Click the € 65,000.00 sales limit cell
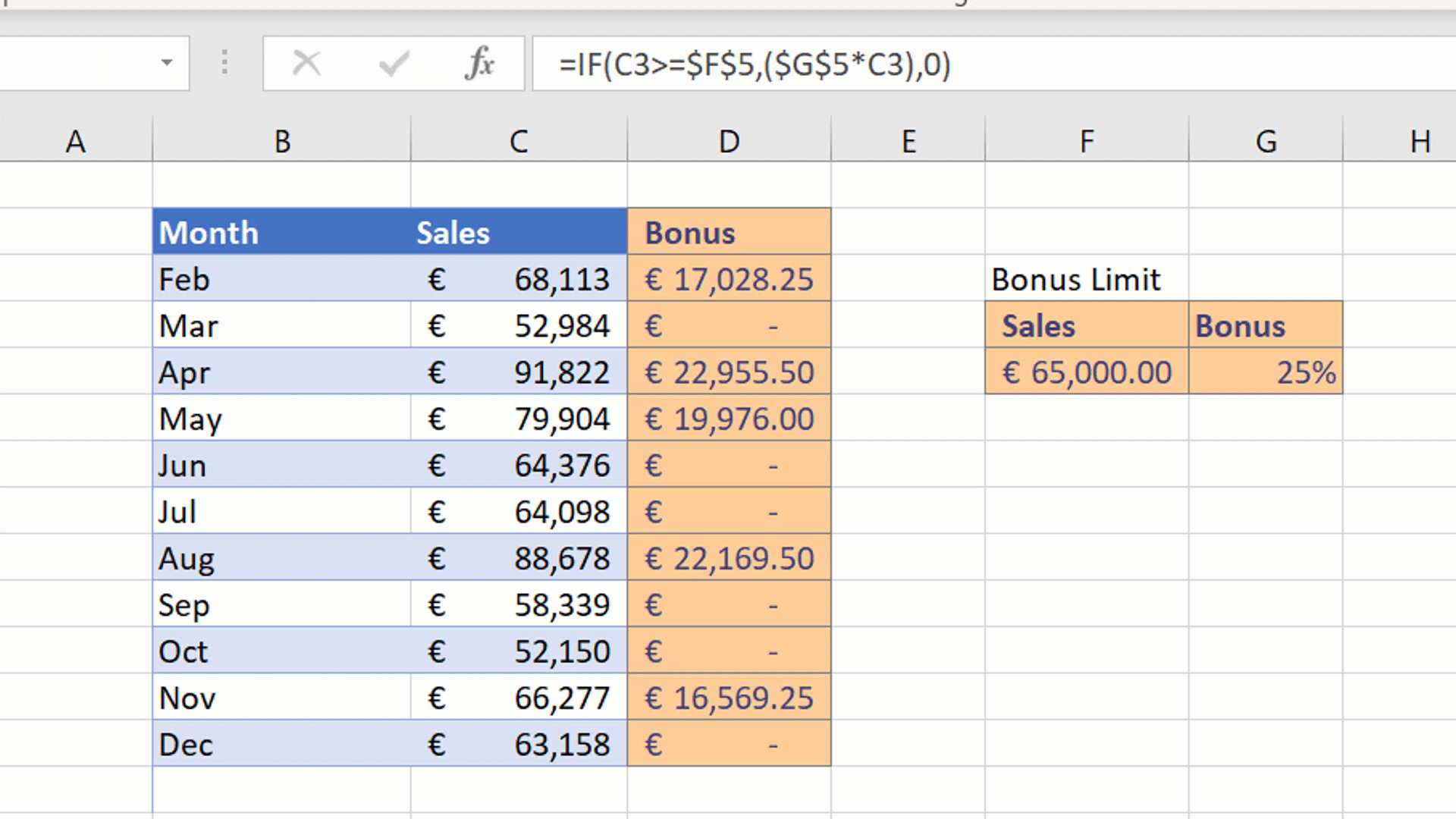 coord(1087,372)
